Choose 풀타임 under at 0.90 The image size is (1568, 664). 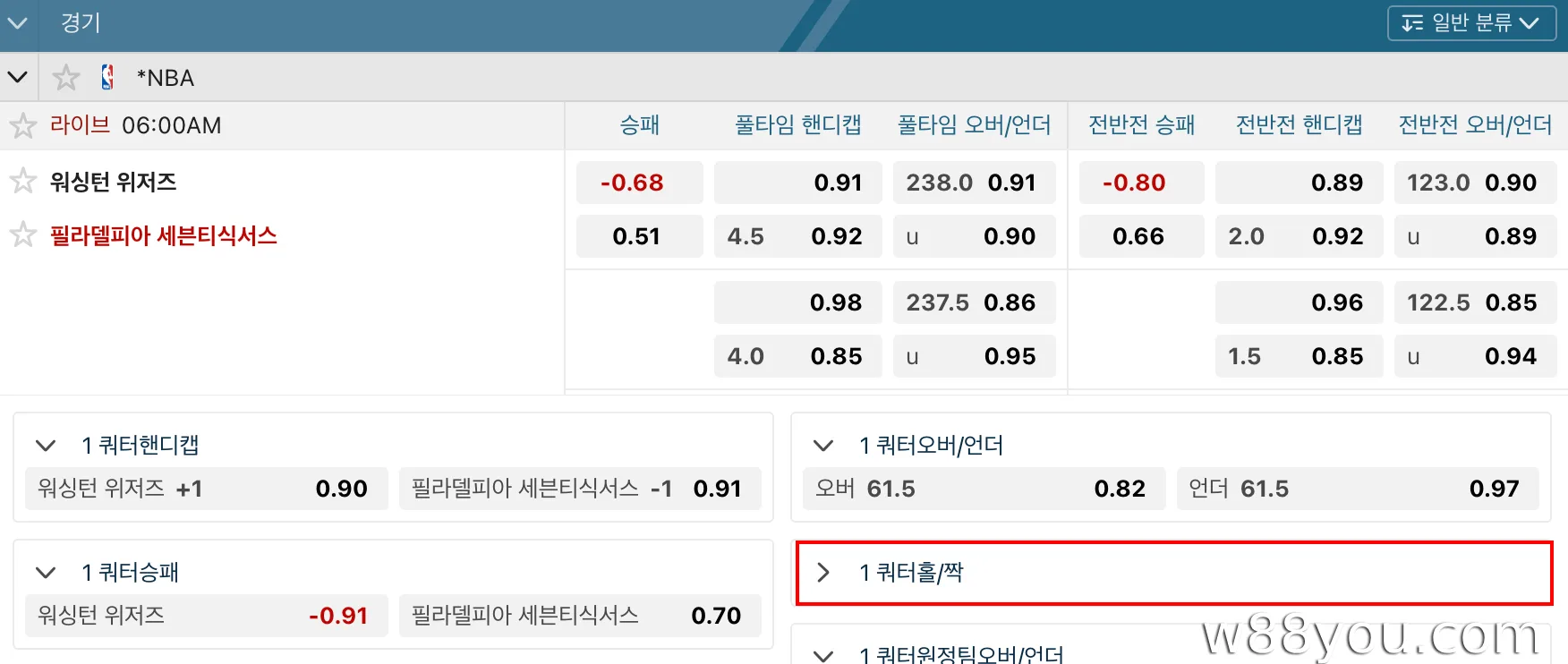(974, 236)
